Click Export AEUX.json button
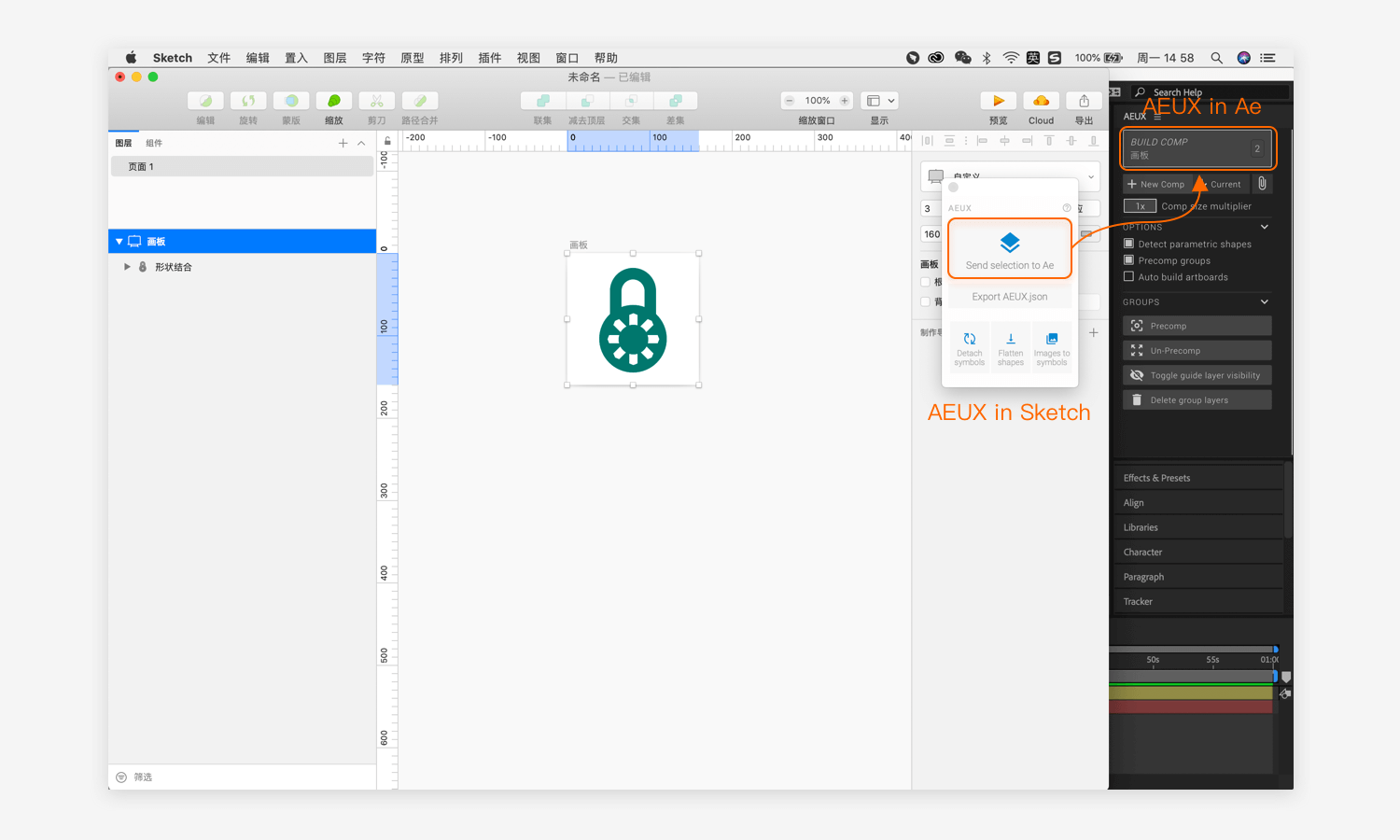The image size is (1400, 840). (1010, 297)
